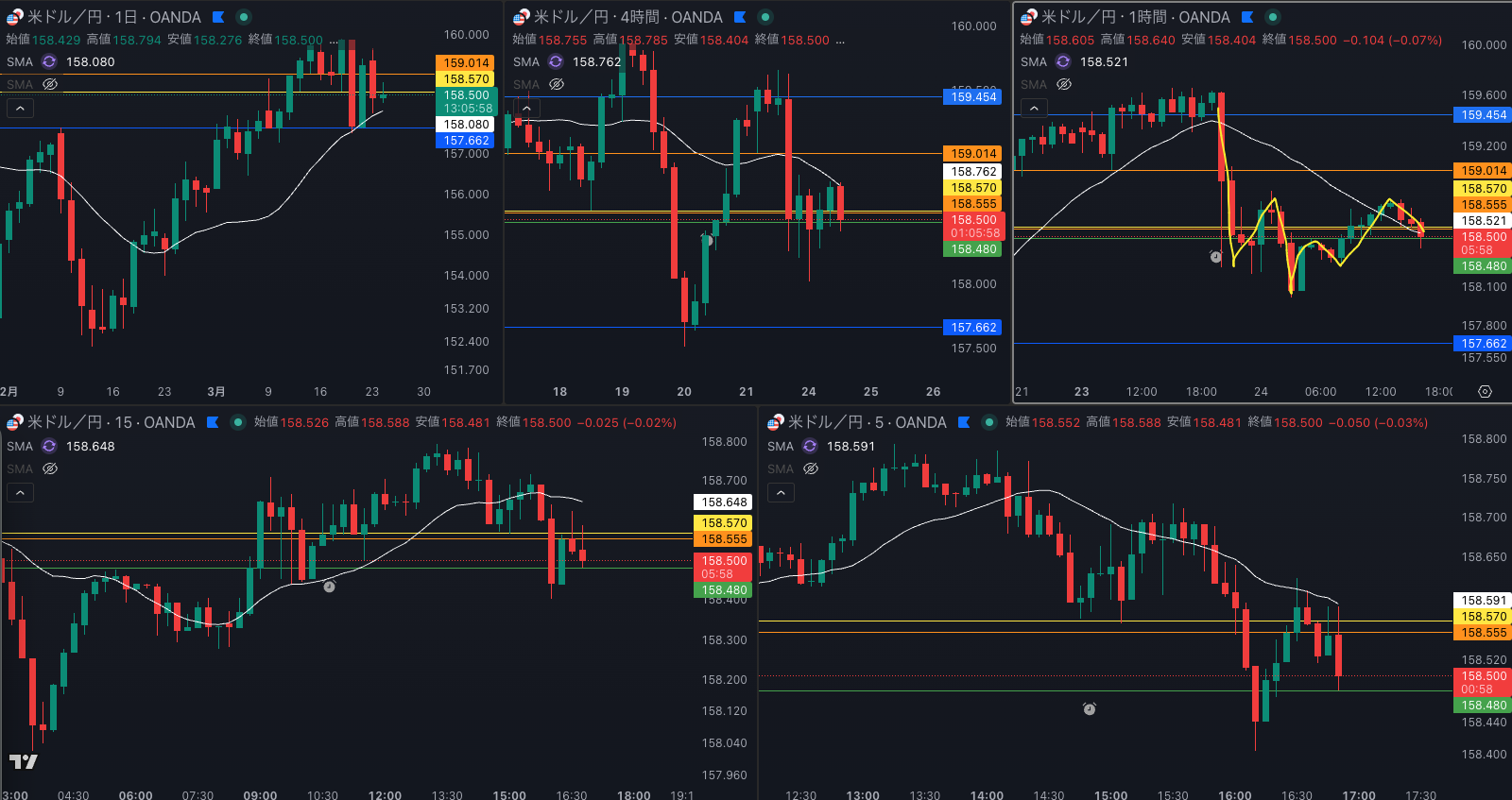Collapse indicator legend on 1-hour chart
The image size is (1512, 800).
click(1034, 109)
